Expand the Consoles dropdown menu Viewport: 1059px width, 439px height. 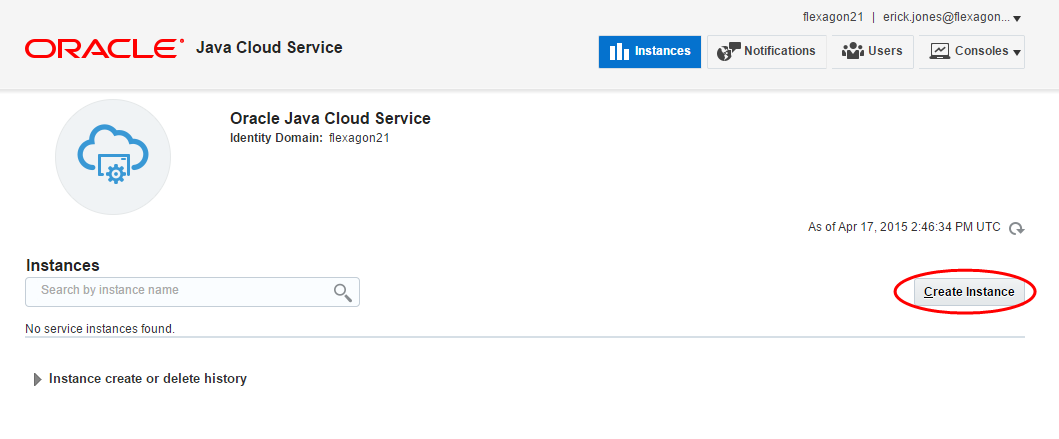pyautogui.click(x=972, y=51)
